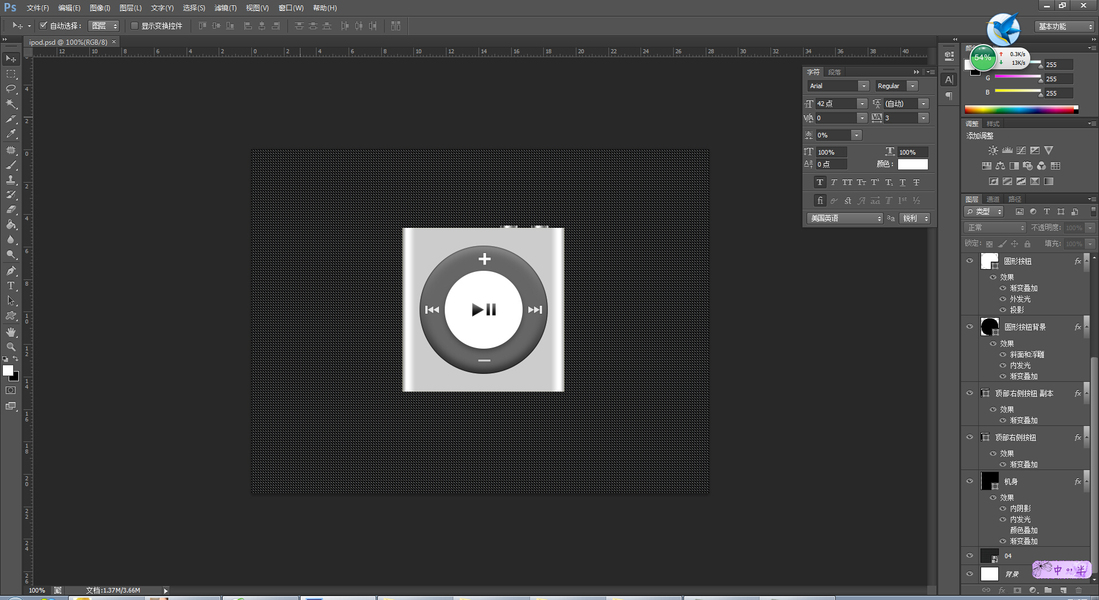Create a new group in Layers panel

pyautogui.click(x=1049, y=591)
